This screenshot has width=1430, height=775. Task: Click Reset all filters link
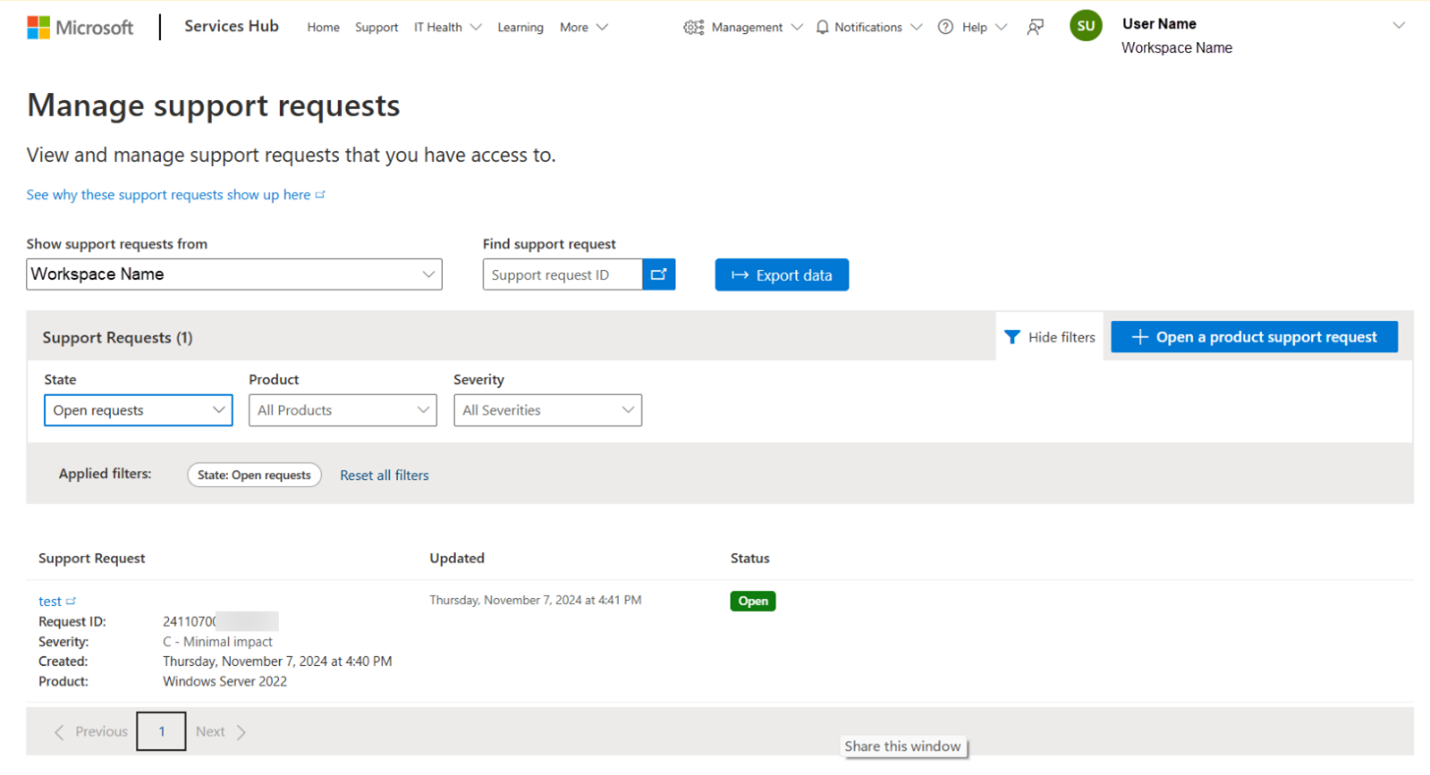[384, 475]
